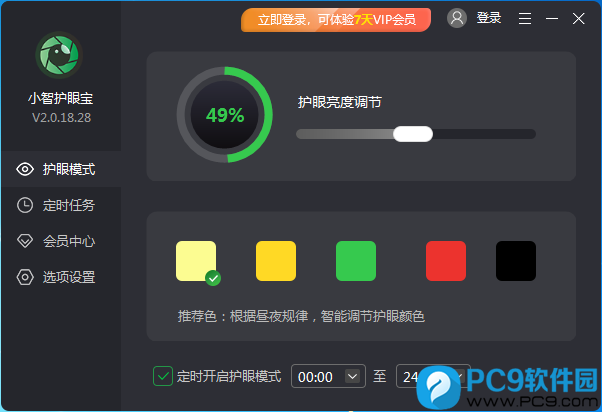Viewport: 602px width, 412px height.
Task: Open the hamburger menu icon
Action: (525, 18)
